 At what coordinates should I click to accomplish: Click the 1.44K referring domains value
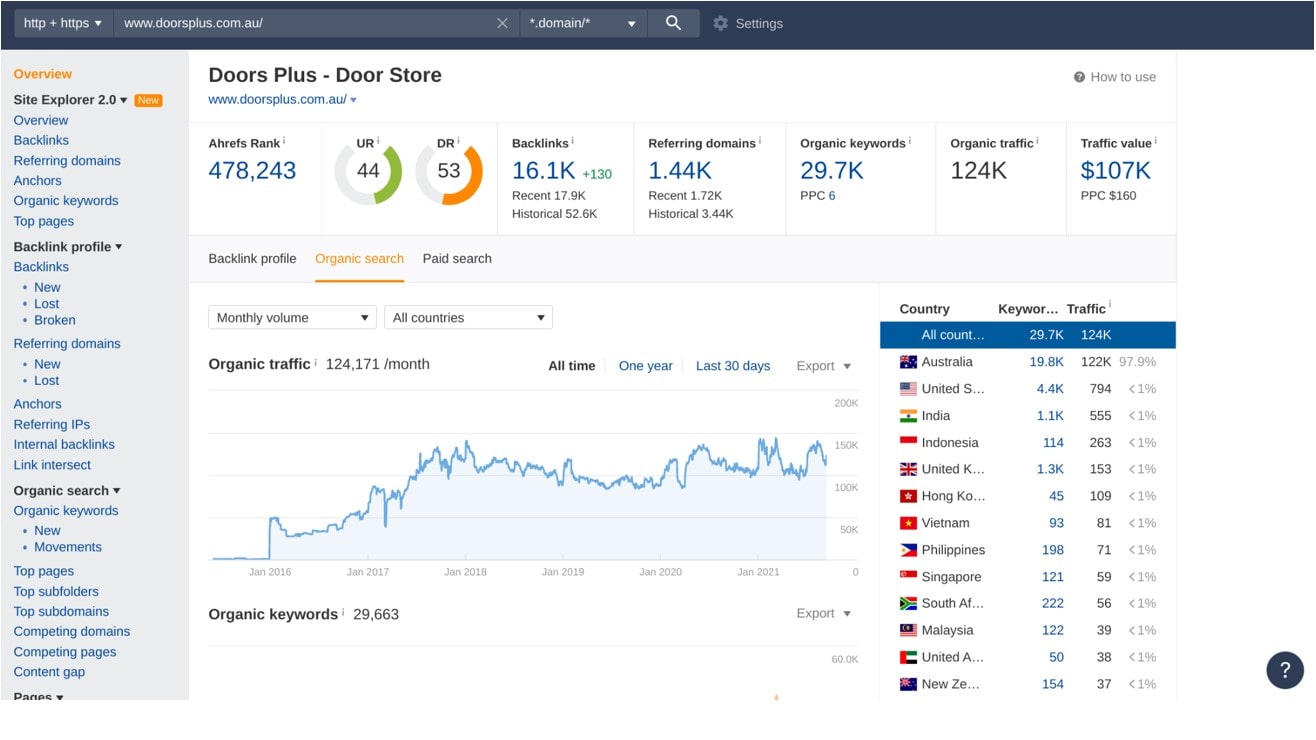(680, 171)
